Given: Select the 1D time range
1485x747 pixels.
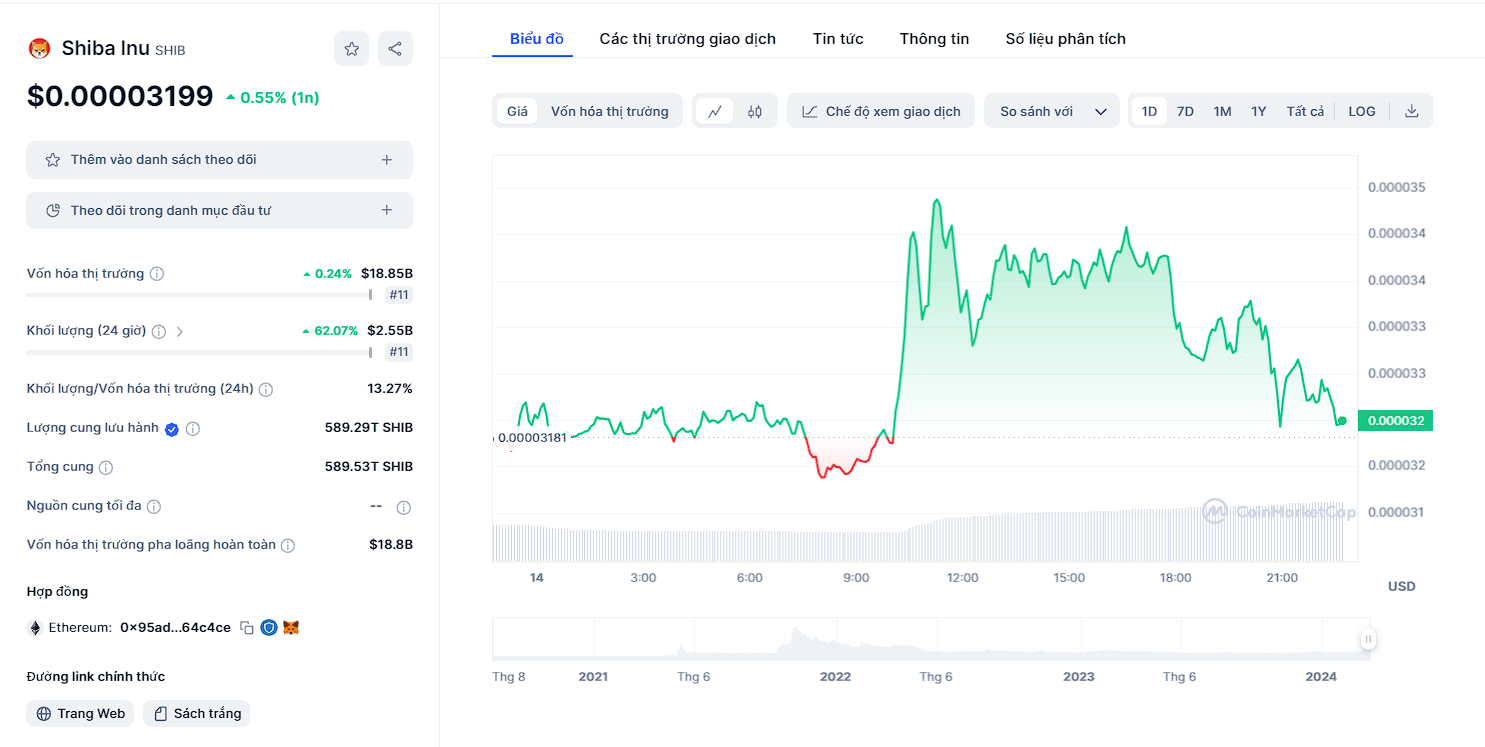Looking at the screenshot, I should tap(1149, 111).
